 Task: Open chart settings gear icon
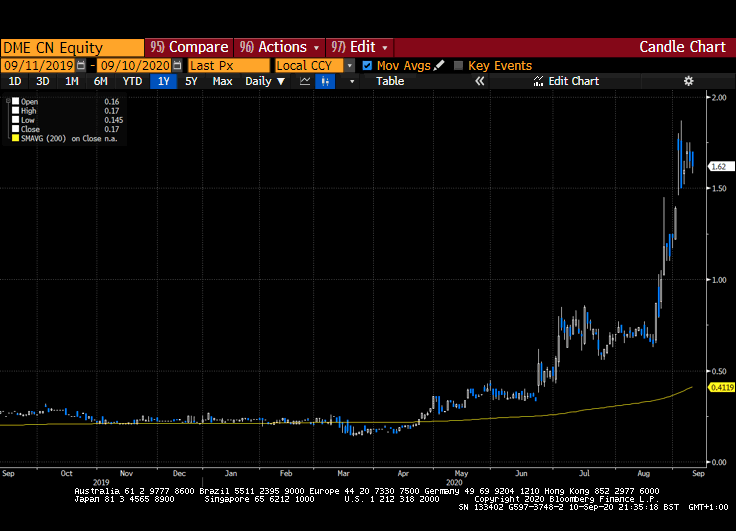pos(688,81)
